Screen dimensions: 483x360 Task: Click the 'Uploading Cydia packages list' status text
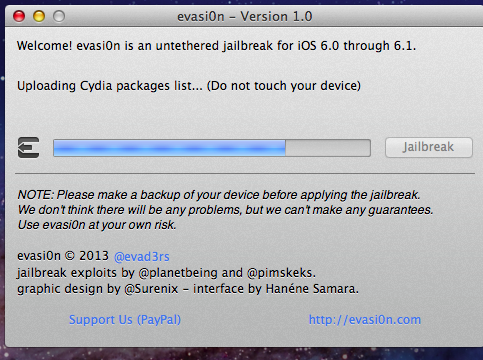[x=189, y=86]
